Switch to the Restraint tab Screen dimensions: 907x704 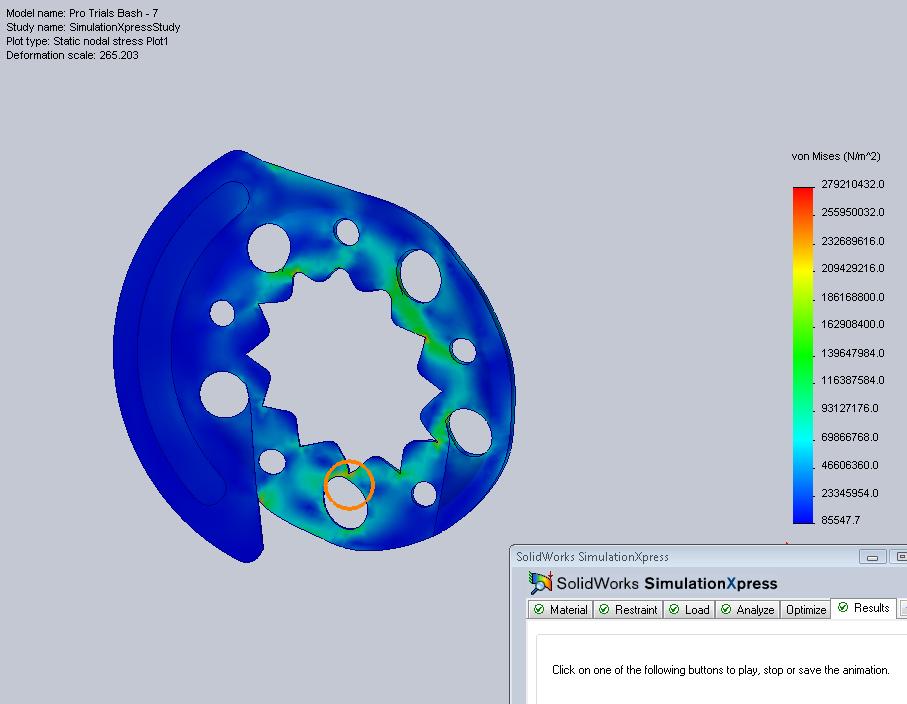click(628, 610)
